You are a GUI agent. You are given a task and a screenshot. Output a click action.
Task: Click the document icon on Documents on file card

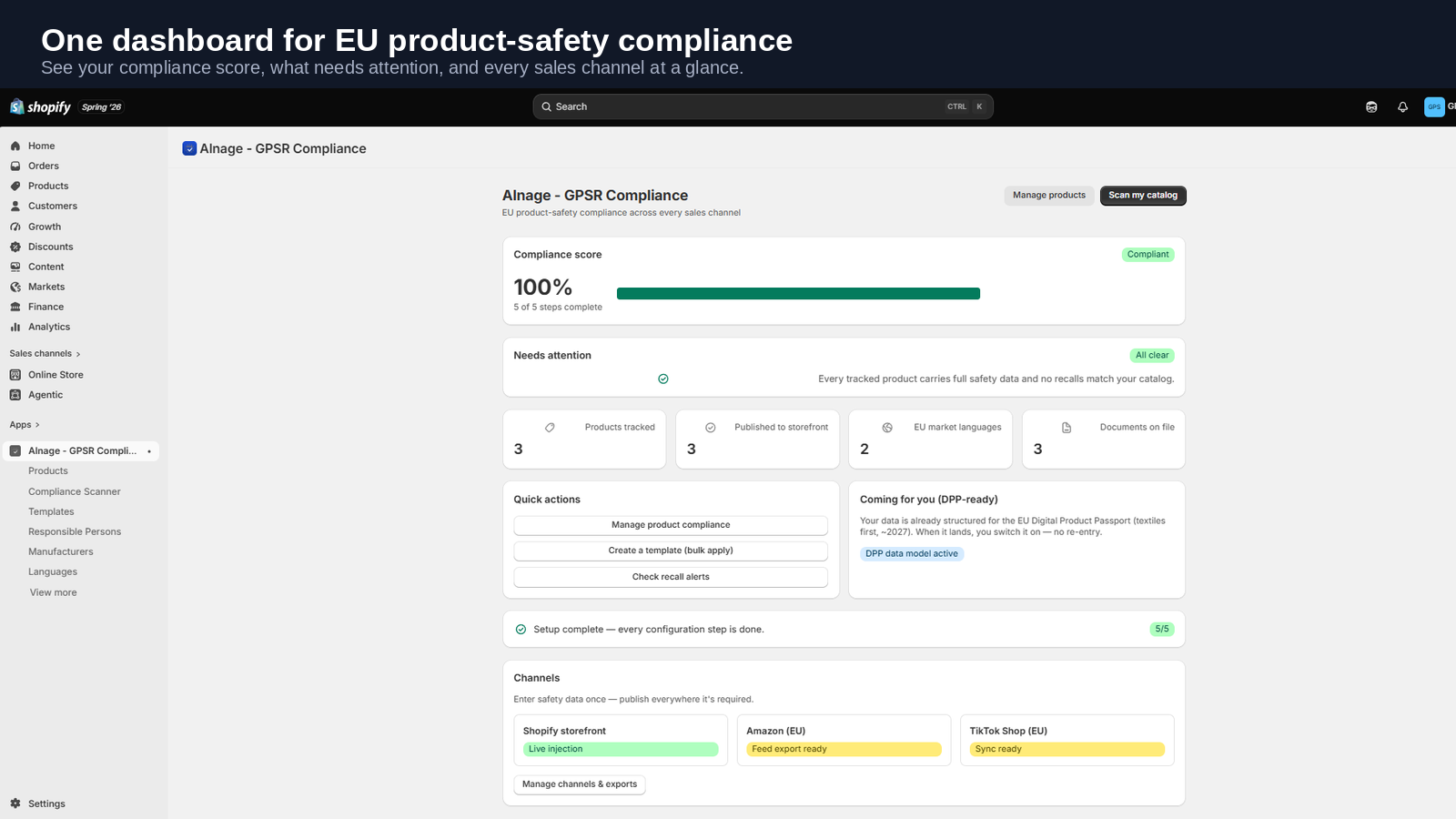[x=1067, y=428]
